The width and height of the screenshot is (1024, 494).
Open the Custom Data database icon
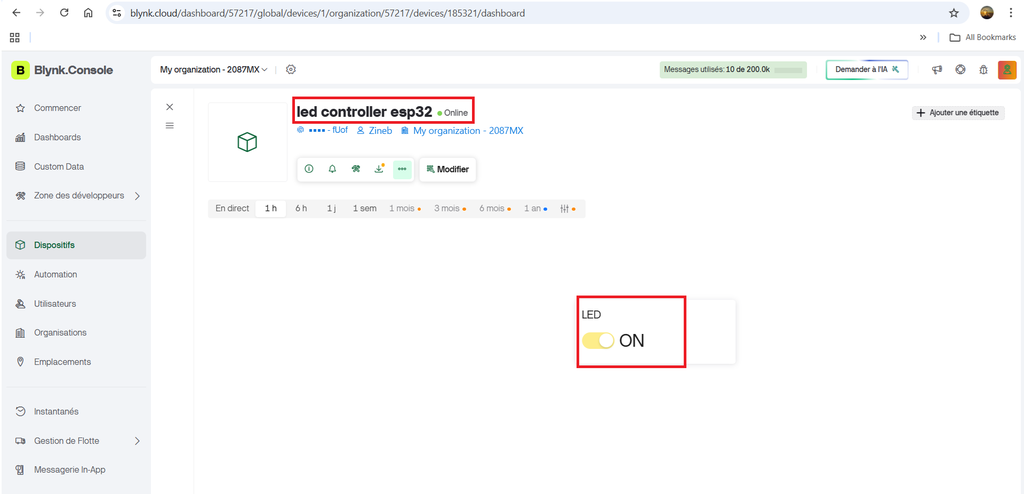20,167
